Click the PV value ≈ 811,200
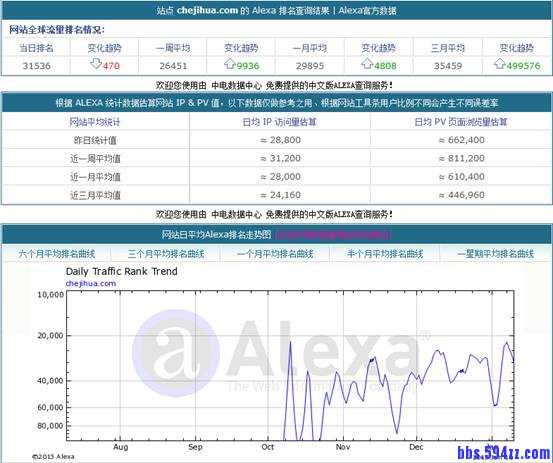Screen dimensions: 553x463 pos(461,158)
